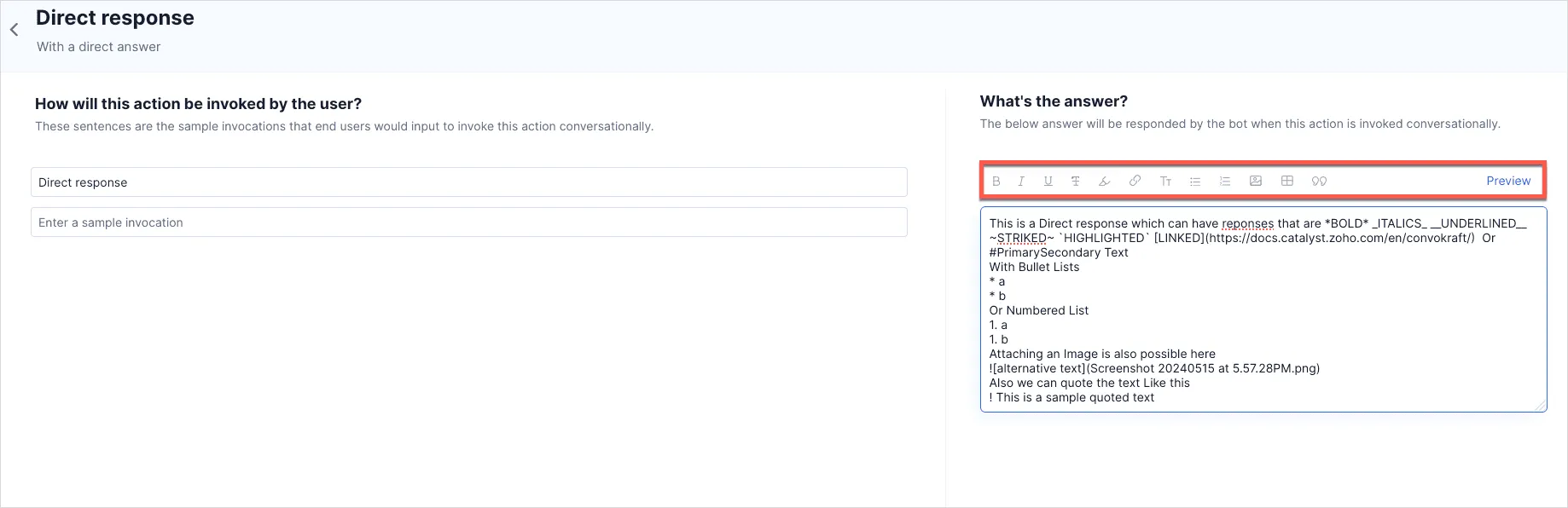Select the highlight text tool

click(1104, 181)
